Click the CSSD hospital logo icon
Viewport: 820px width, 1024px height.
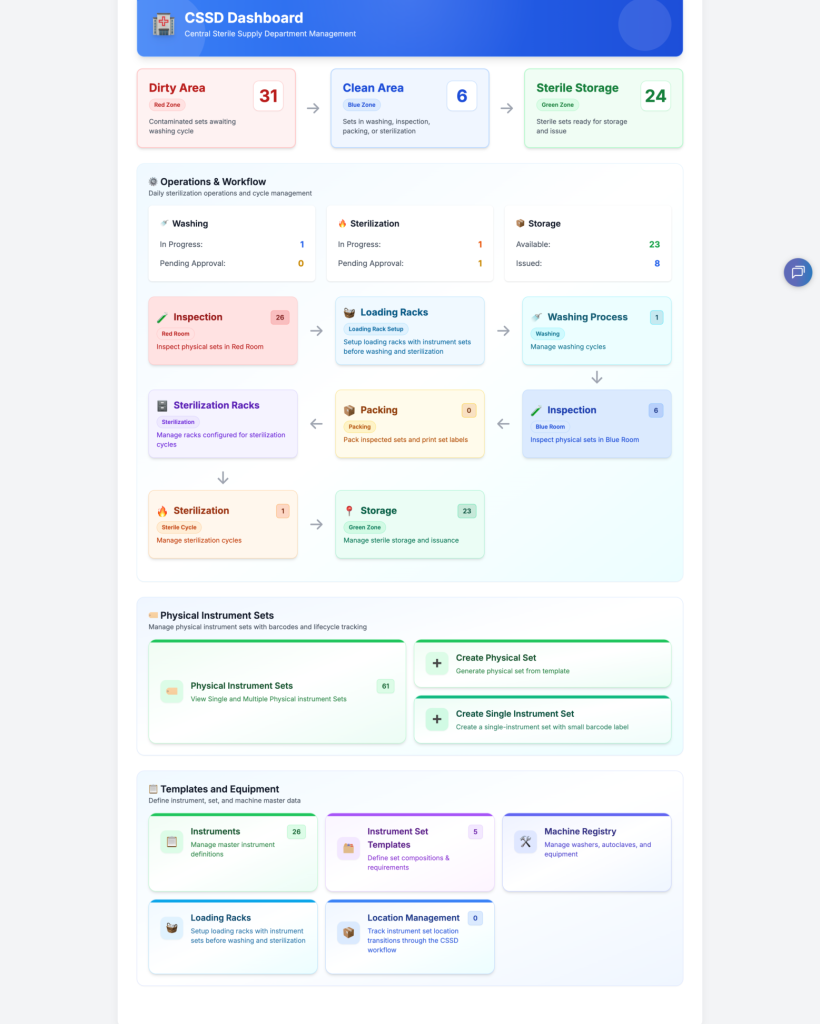(163, 24)
